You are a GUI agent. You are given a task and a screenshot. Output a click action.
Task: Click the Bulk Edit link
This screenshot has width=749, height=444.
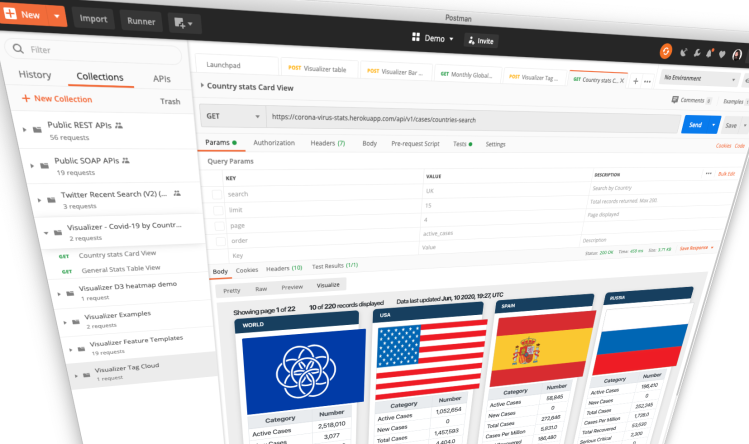727,174
